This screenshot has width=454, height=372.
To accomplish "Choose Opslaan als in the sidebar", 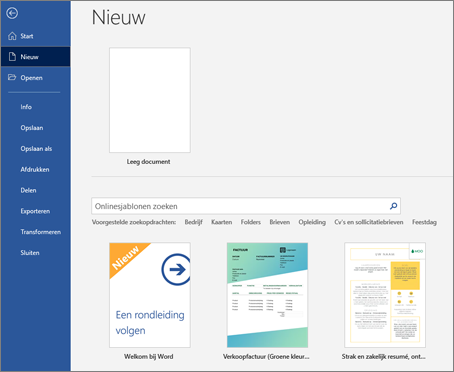I will (35, 149).
